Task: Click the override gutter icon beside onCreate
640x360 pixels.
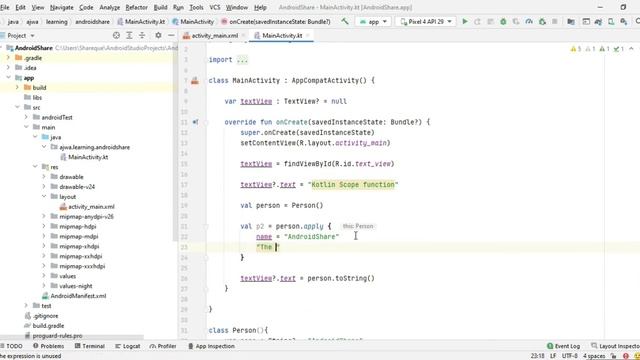Action: [x=196, y=122]
